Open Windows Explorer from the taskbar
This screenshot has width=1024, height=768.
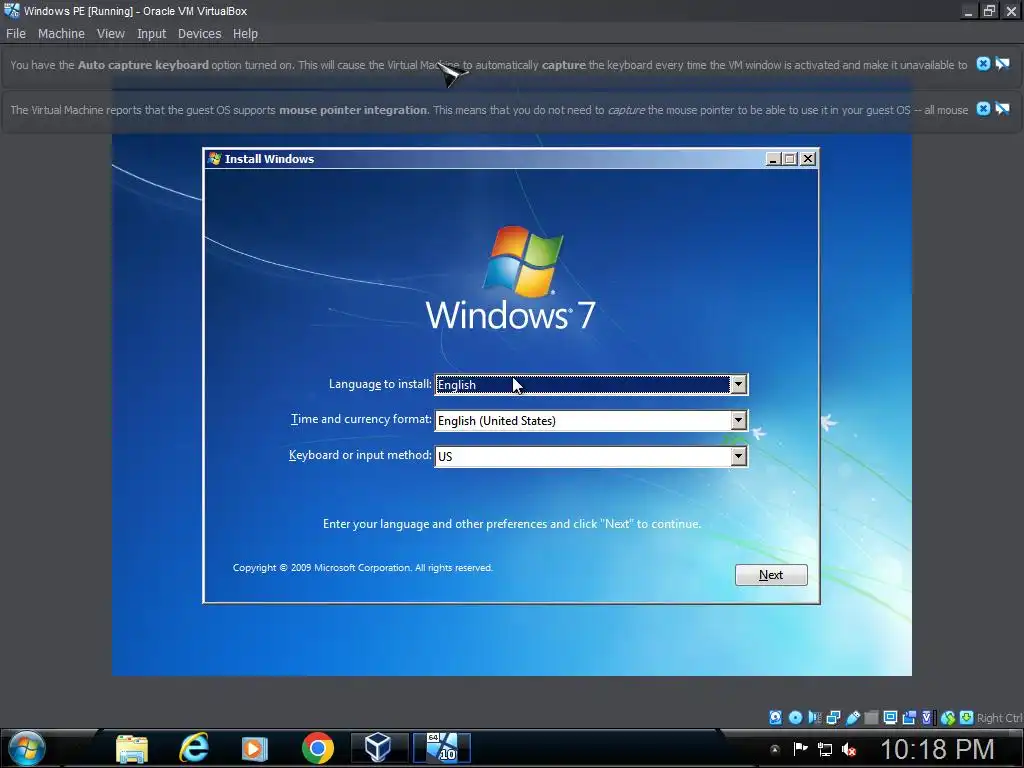(x=132, y=748)
